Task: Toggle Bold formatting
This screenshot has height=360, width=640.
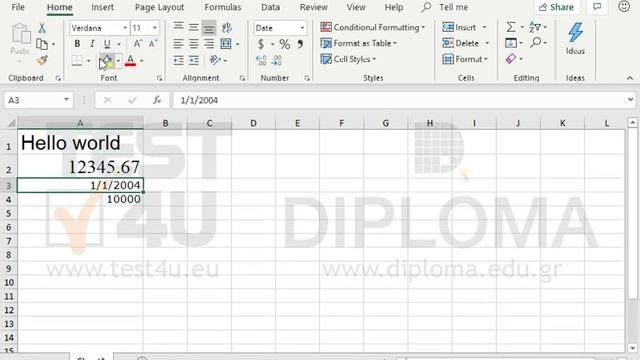Action: click(x=77, y=44)
